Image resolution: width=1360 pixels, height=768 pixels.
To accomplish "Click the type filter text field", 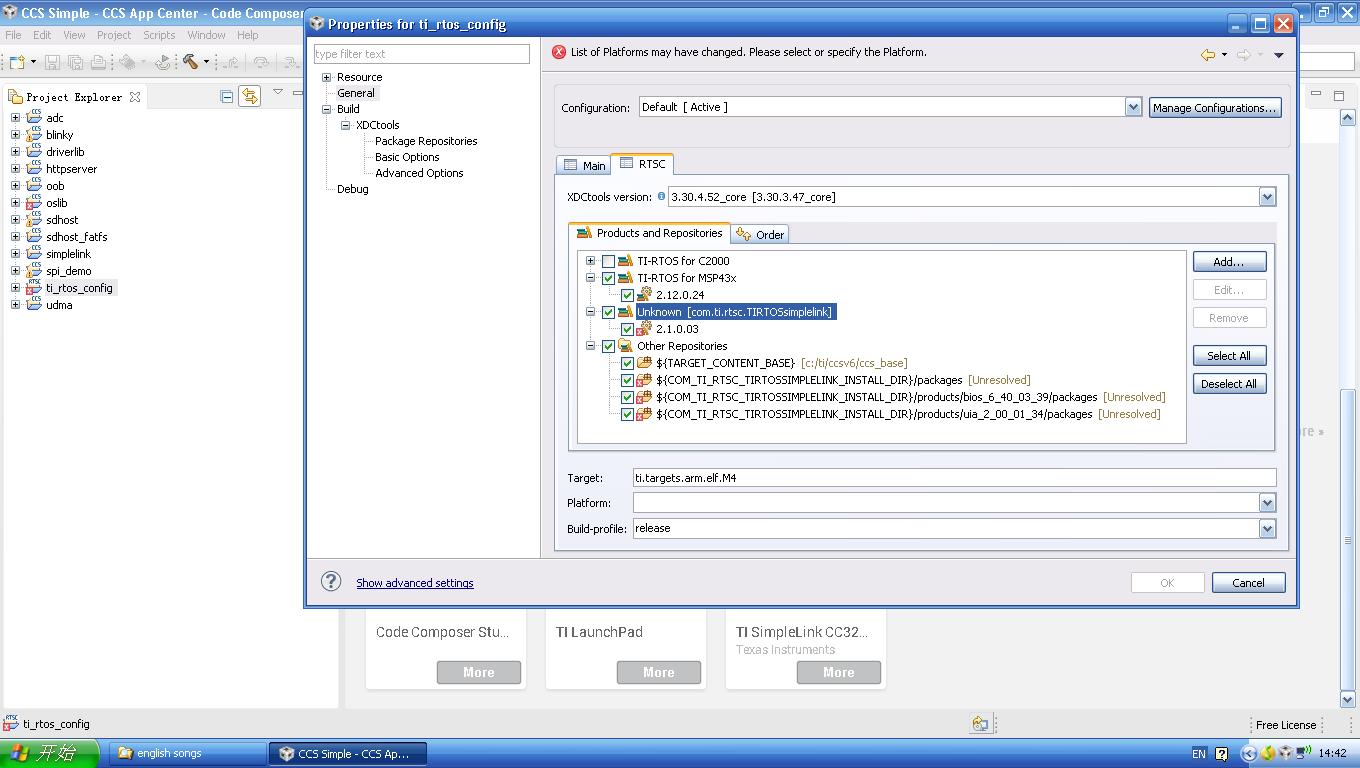I will (421, 54).
